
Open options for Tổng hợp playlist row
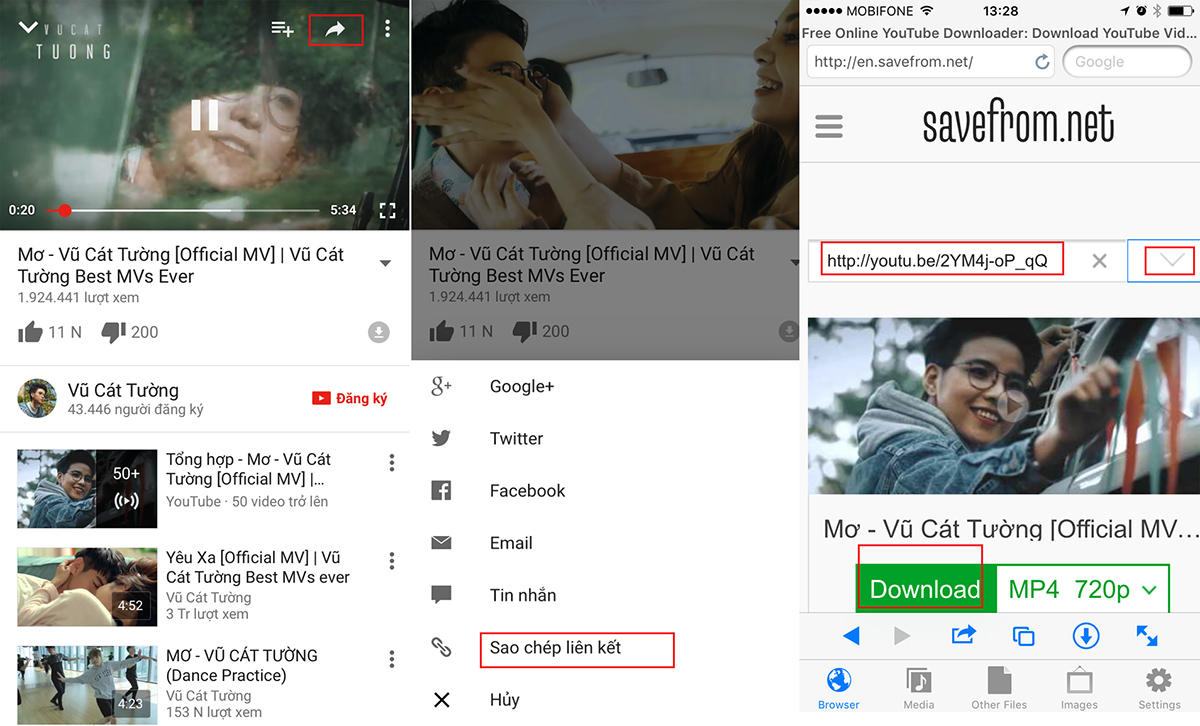point(392,463)
